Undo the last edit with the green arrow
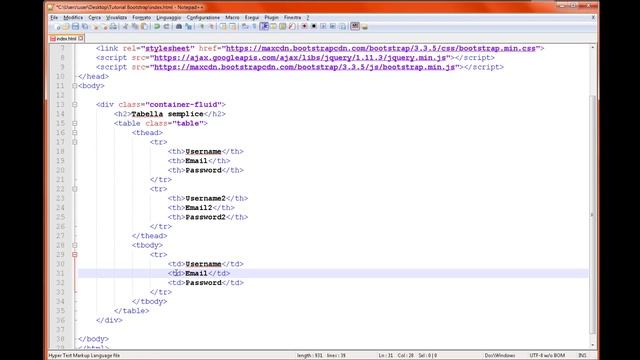Viewport: 640px width, 360px height. coord(157,27)
